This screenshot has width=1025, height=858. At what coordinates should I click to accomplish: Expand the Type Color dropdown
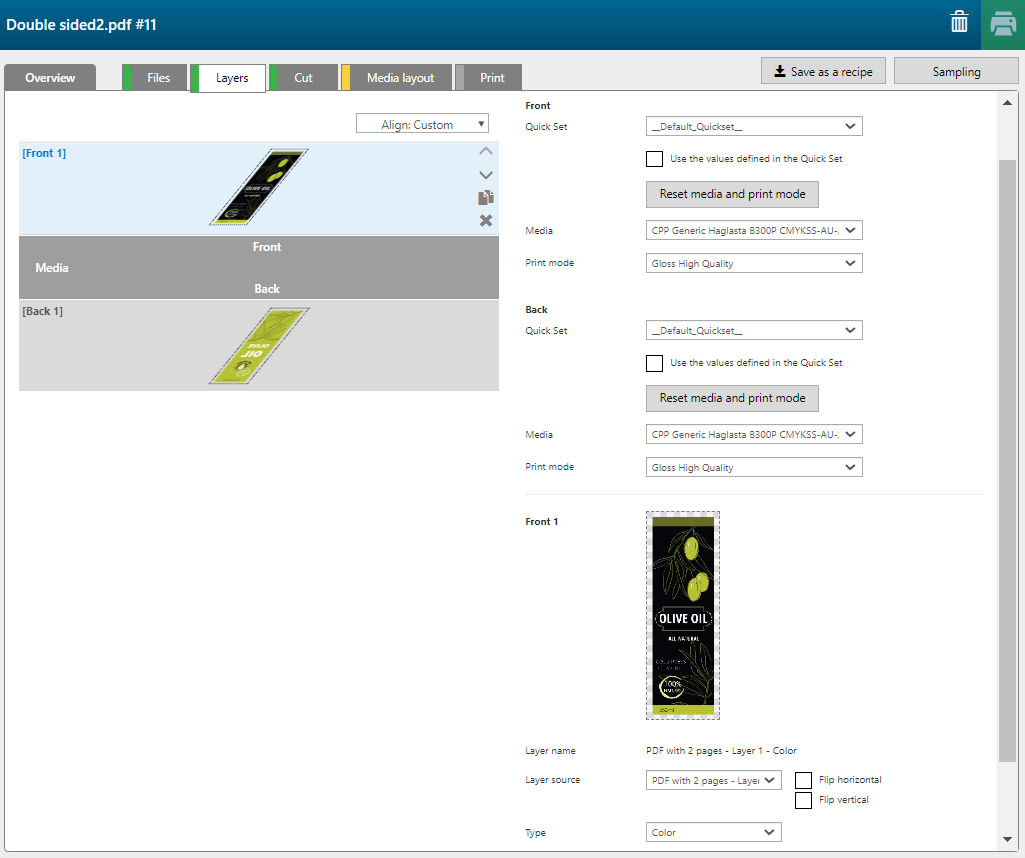[713, 832]
